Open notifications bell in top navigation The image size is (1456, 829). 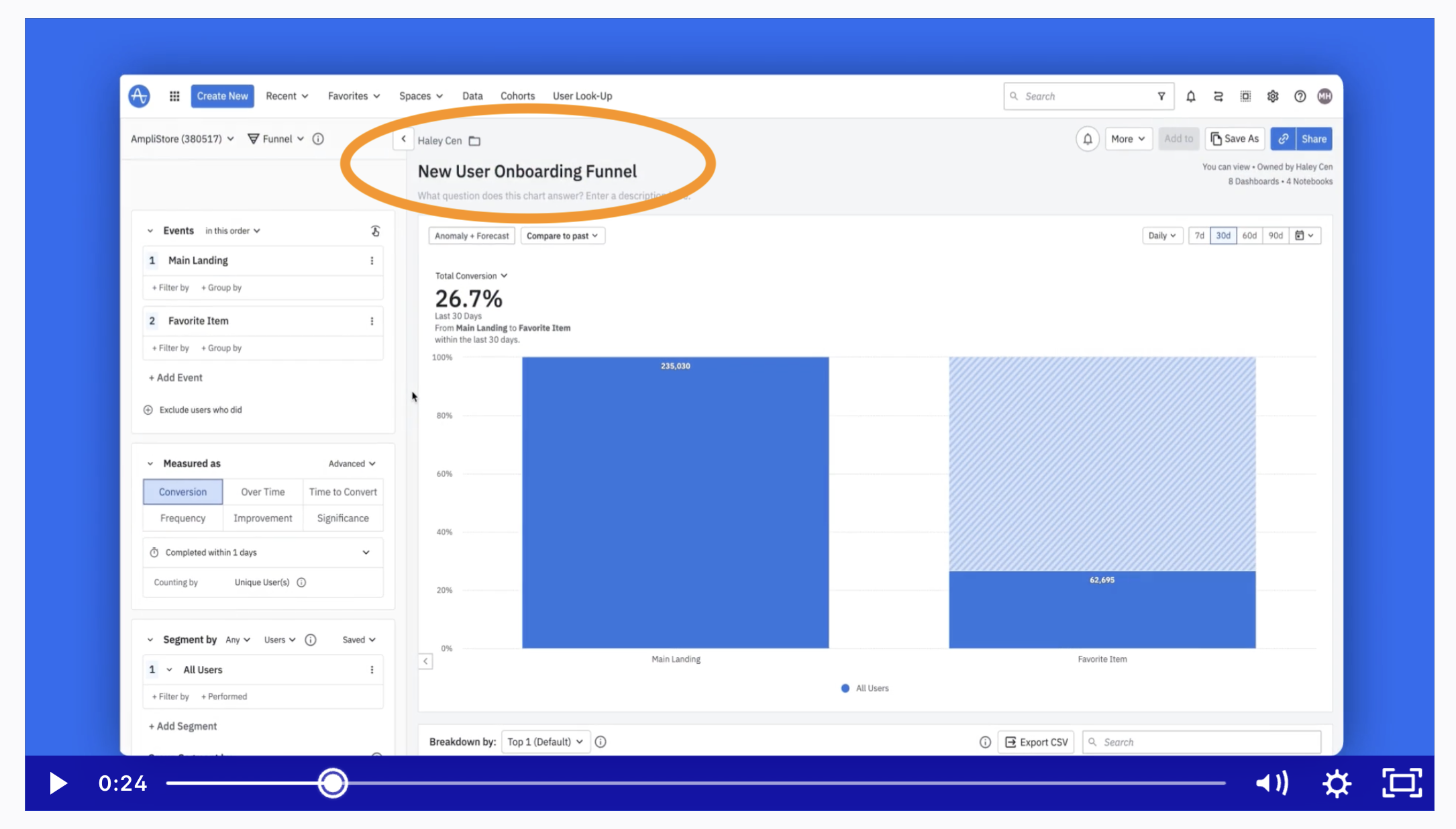pos(1190,96)
